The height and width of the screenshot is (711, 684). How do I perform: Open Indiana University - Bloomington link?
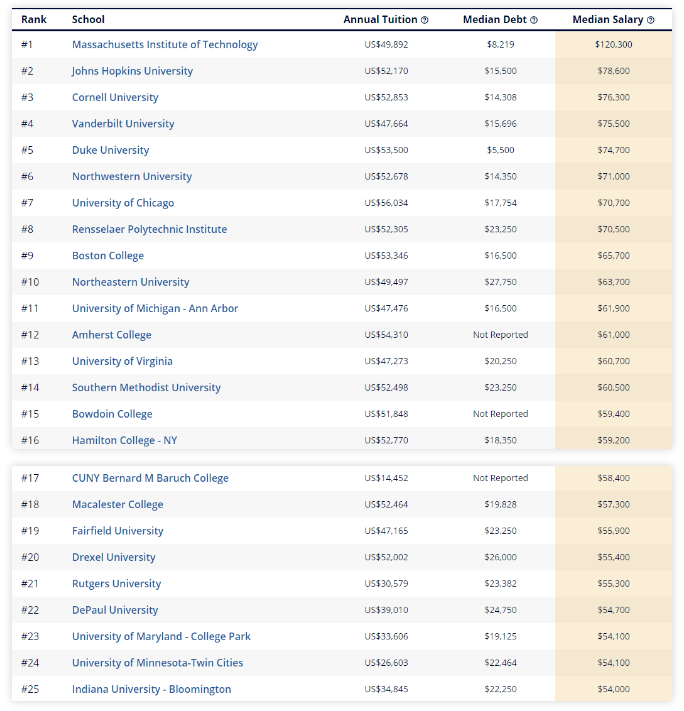click(151, 689)
